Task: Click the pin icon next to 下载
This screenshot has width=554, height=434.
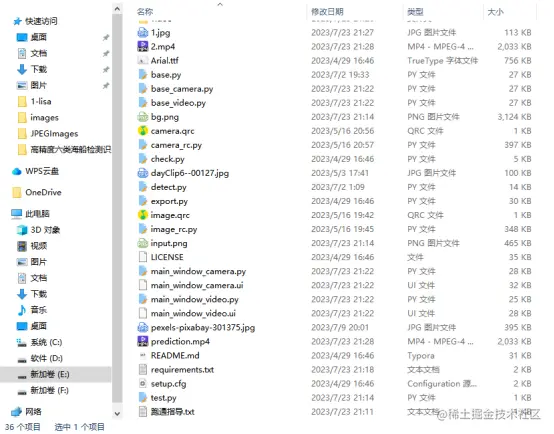Action: 106,70
